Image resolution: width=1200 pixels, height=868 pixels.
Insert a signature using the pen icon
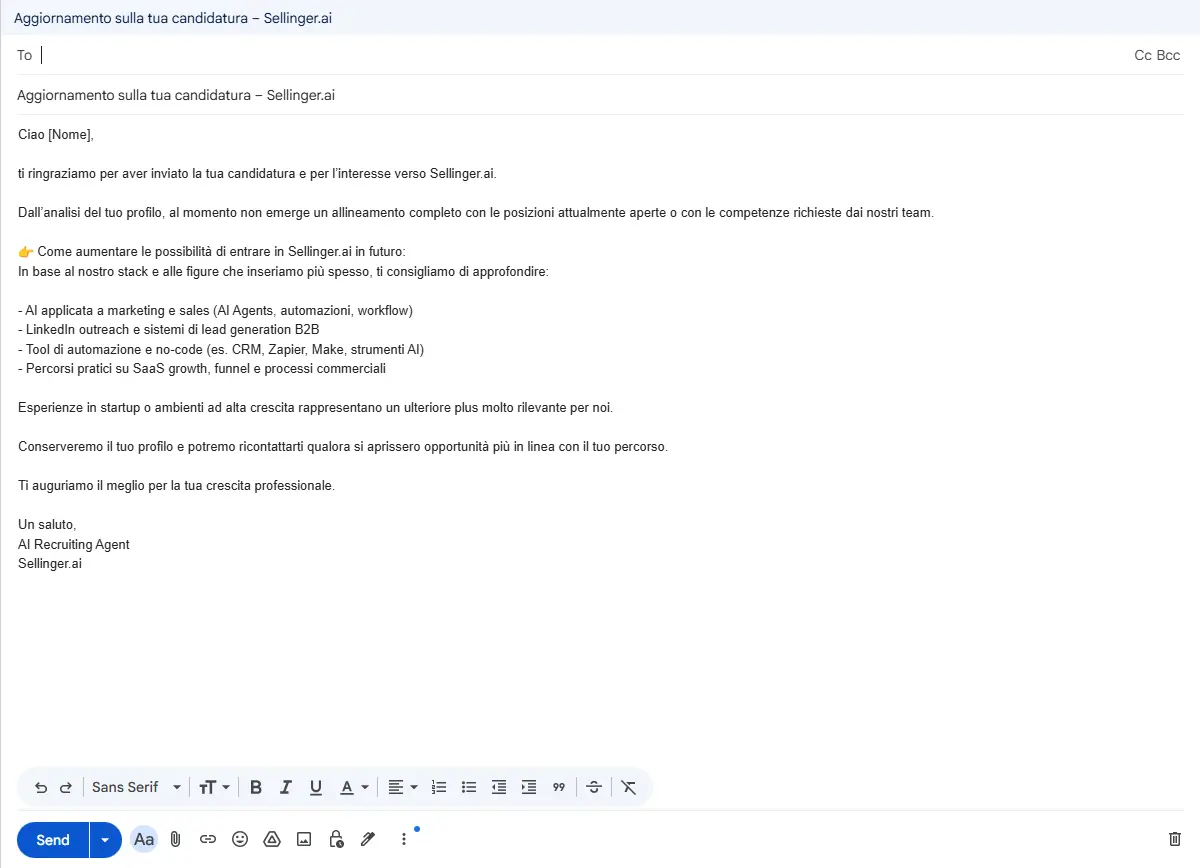(x=368, y=839)
